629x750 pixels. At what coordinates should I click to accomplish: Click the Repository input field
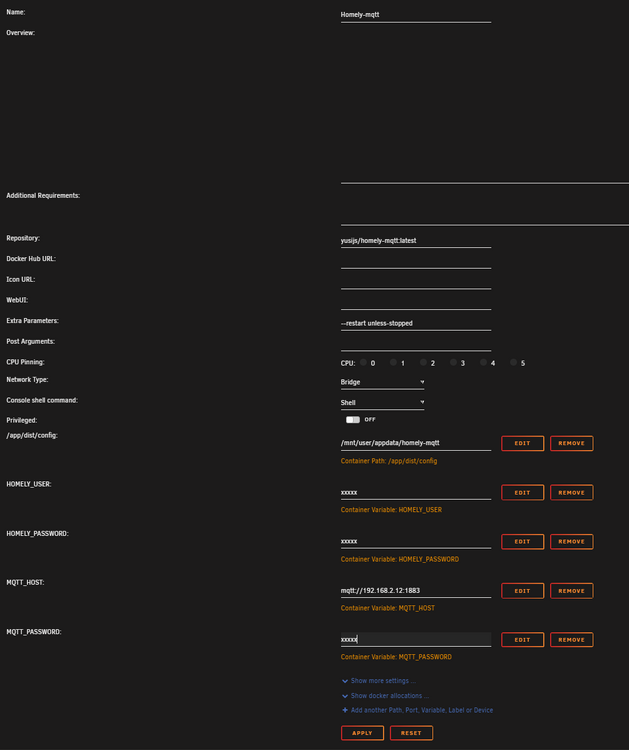click(x=415, y=240)
